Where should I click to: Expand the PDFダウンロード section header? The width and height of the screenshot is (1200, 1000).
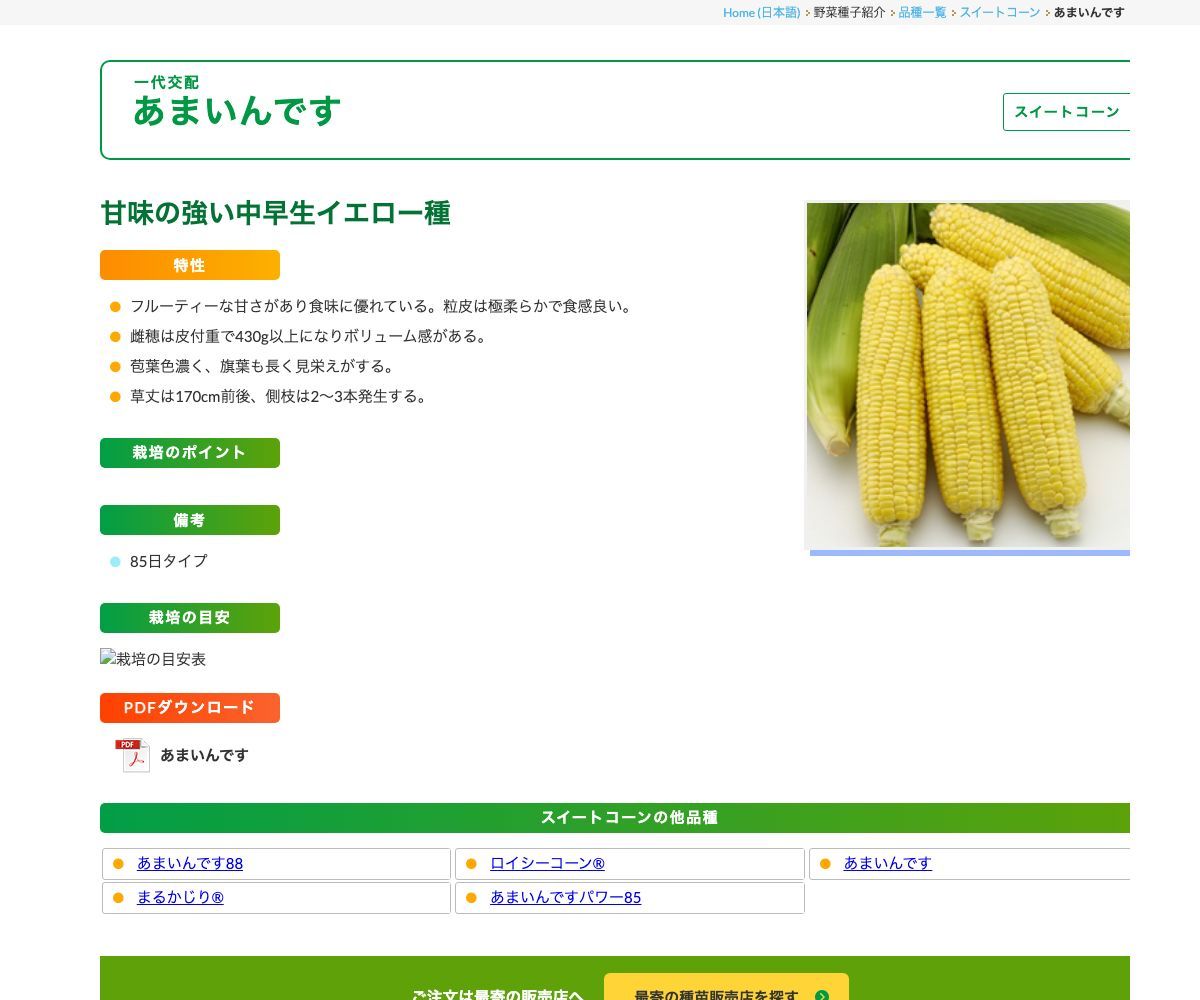pos(189,707)
